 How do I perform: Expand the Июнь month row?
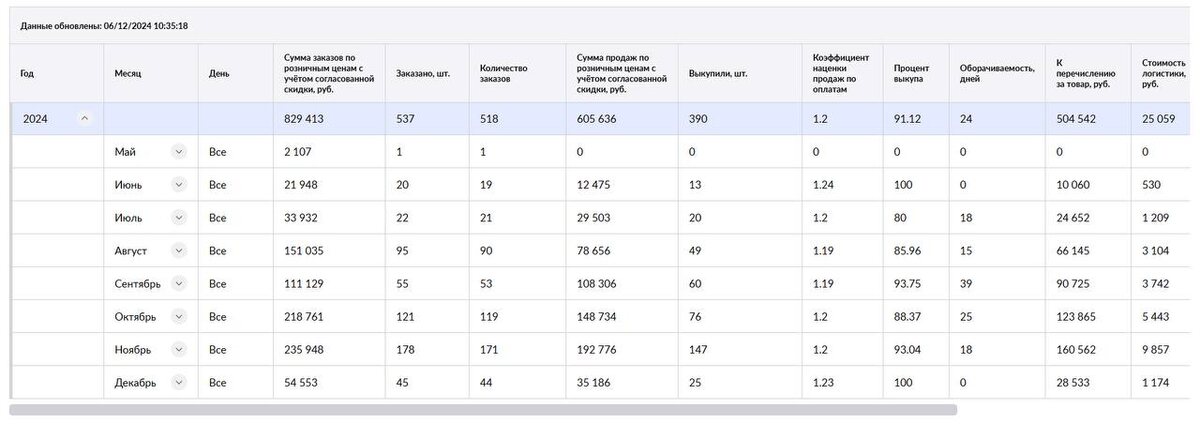178,184
